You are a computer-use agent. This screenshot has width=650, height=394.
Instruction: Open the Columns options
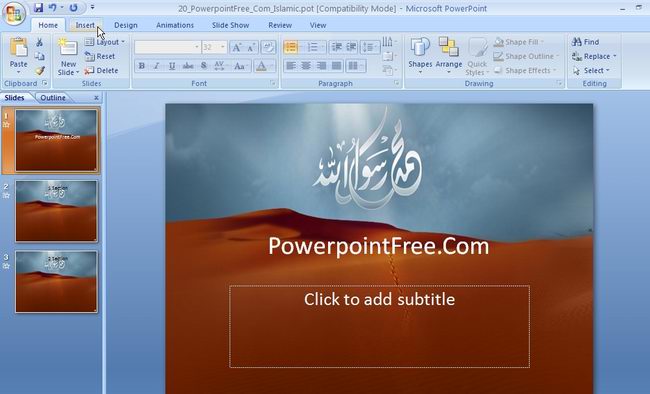tap(355, 66)
